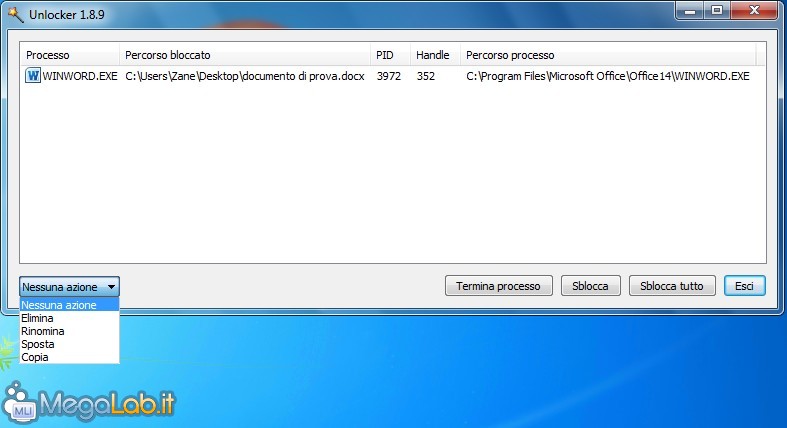
Task: Choose Rinomina from the action list
Action: point(69,331)
